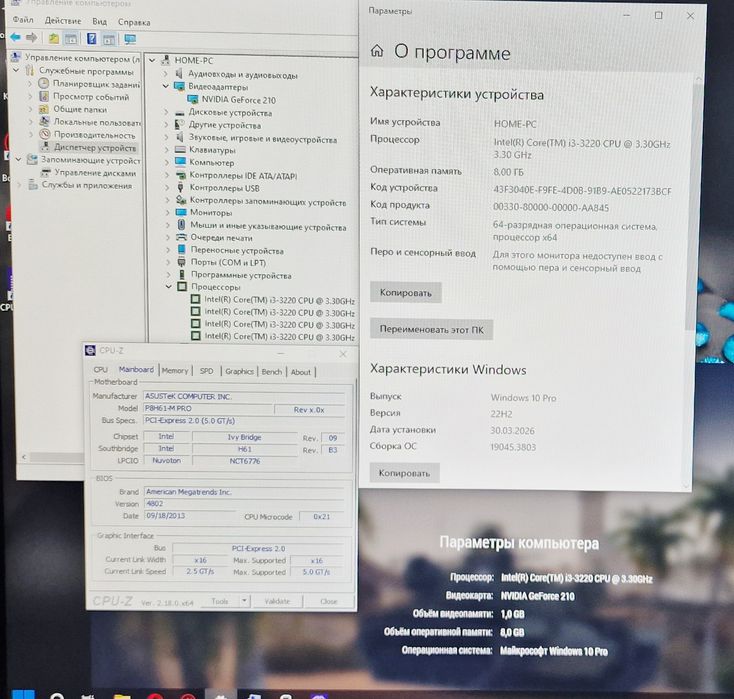
Task: Open Event Viewer (Просмотр событий) node
Action: click(x=91, y=97)
